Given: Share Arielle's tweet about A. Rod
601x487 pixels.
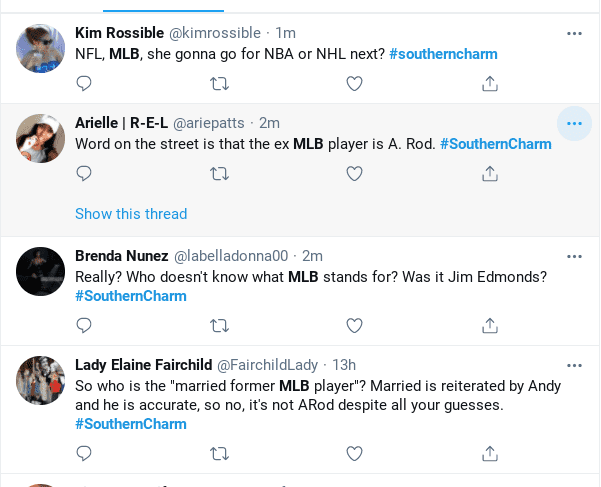Looking at the screenshot, I should click(490, 174).
